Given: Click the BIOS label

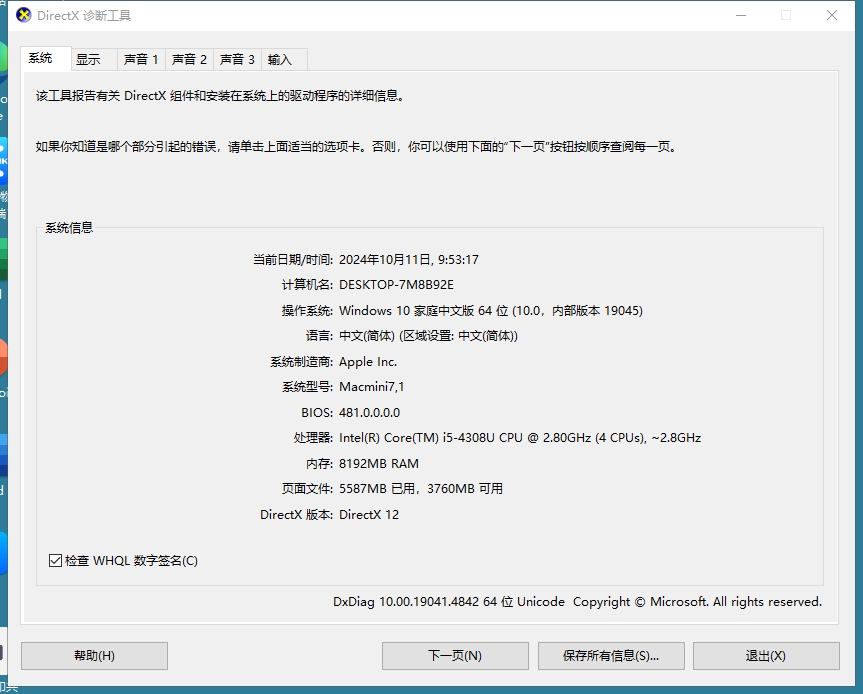Looking at the screenshot, I should click(317, 412).
